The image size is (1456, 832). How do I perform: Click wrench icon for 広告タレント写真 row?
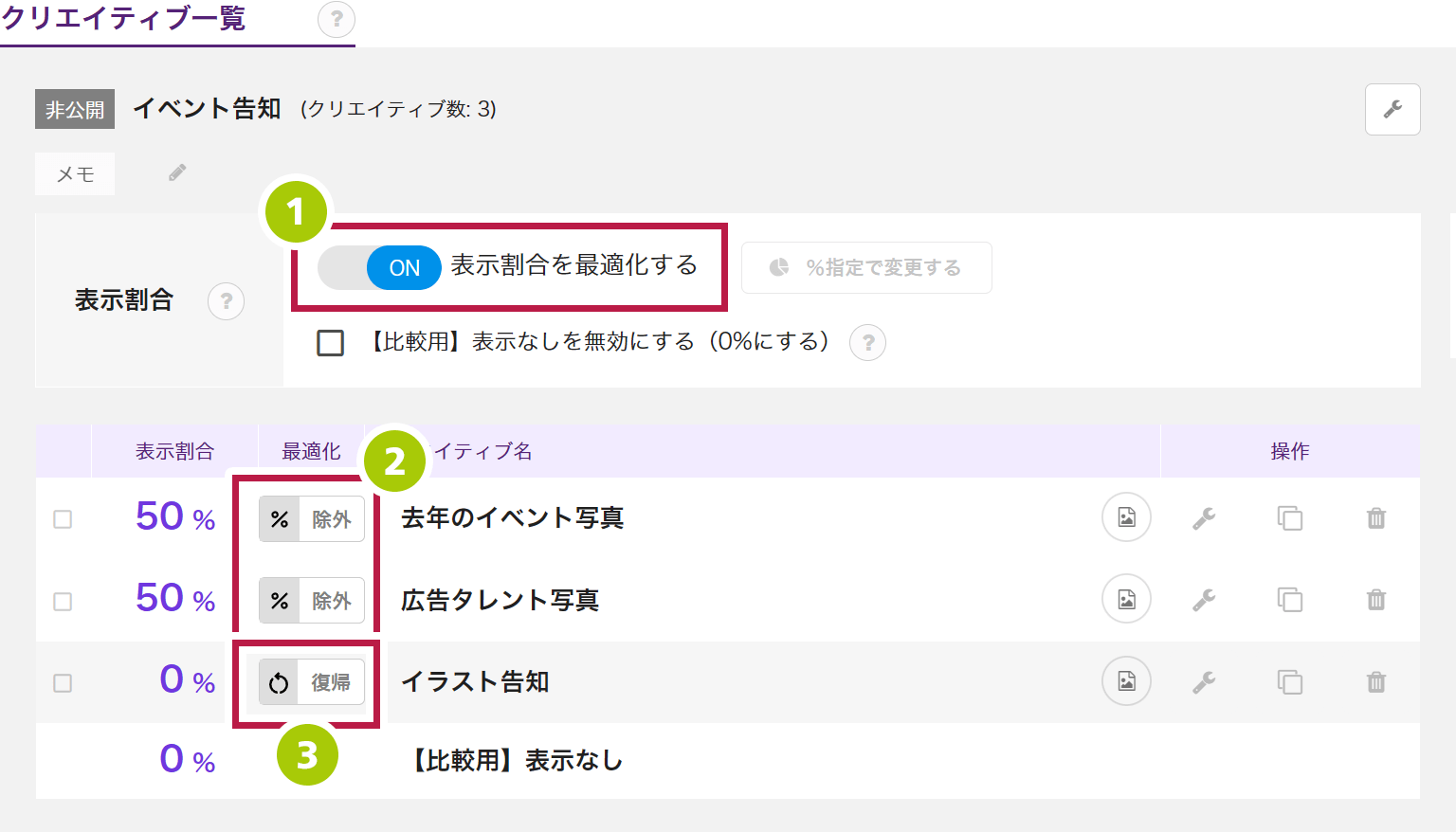[x=1204, y=600]
